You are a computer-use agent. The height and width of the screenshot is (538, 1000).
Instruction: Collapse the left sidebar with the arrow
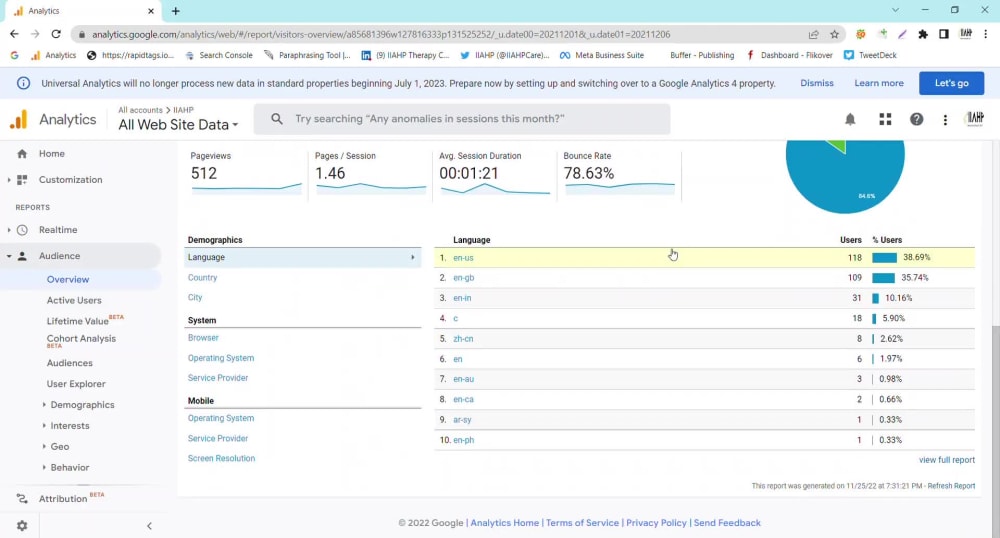(149, 526)
